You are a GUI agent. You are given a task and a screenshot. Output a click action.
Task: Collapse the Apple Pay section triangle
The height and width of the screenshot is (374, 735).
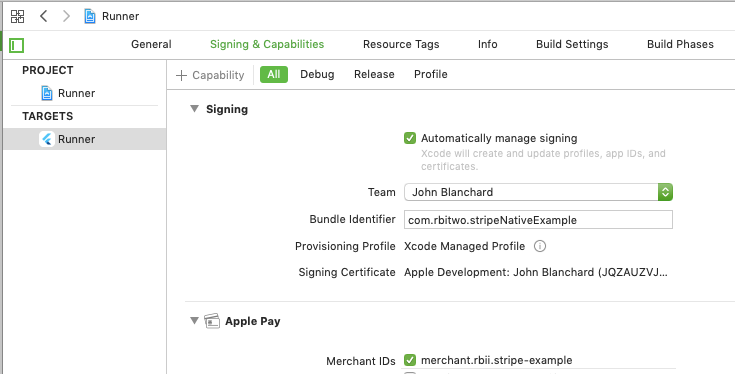click(x=194, y=321)
